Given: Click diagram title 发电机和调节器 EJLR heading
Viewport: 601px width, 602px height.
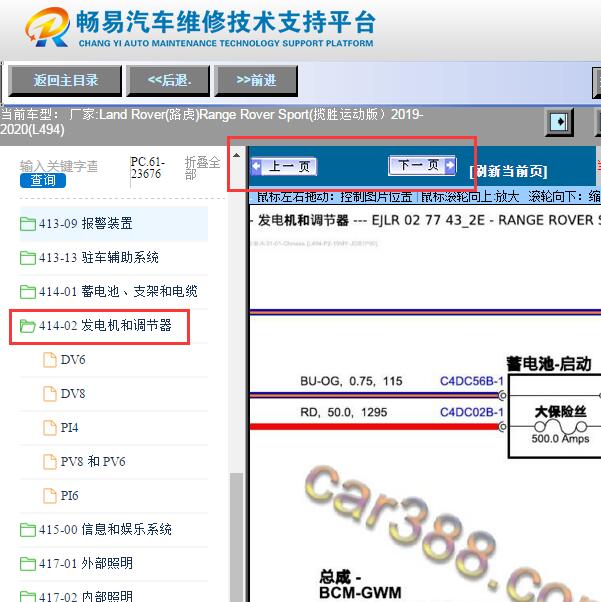Looking at the screenshot, I should 426,220.
